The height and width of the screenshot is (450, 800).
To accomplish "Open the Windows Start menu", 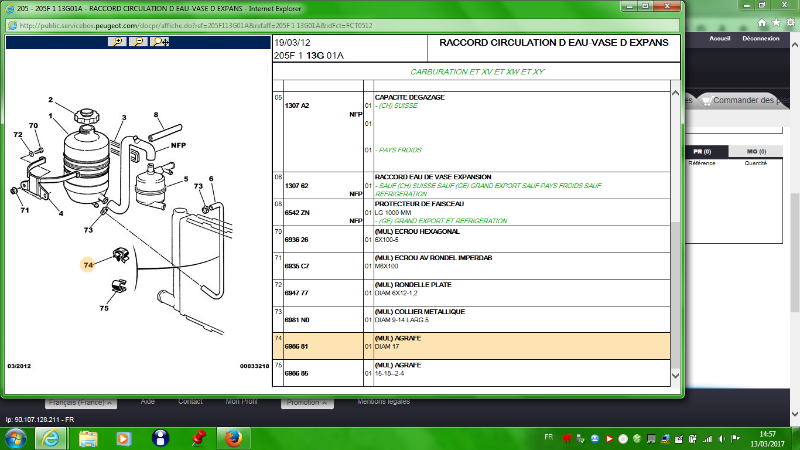I will click(16, 438).
